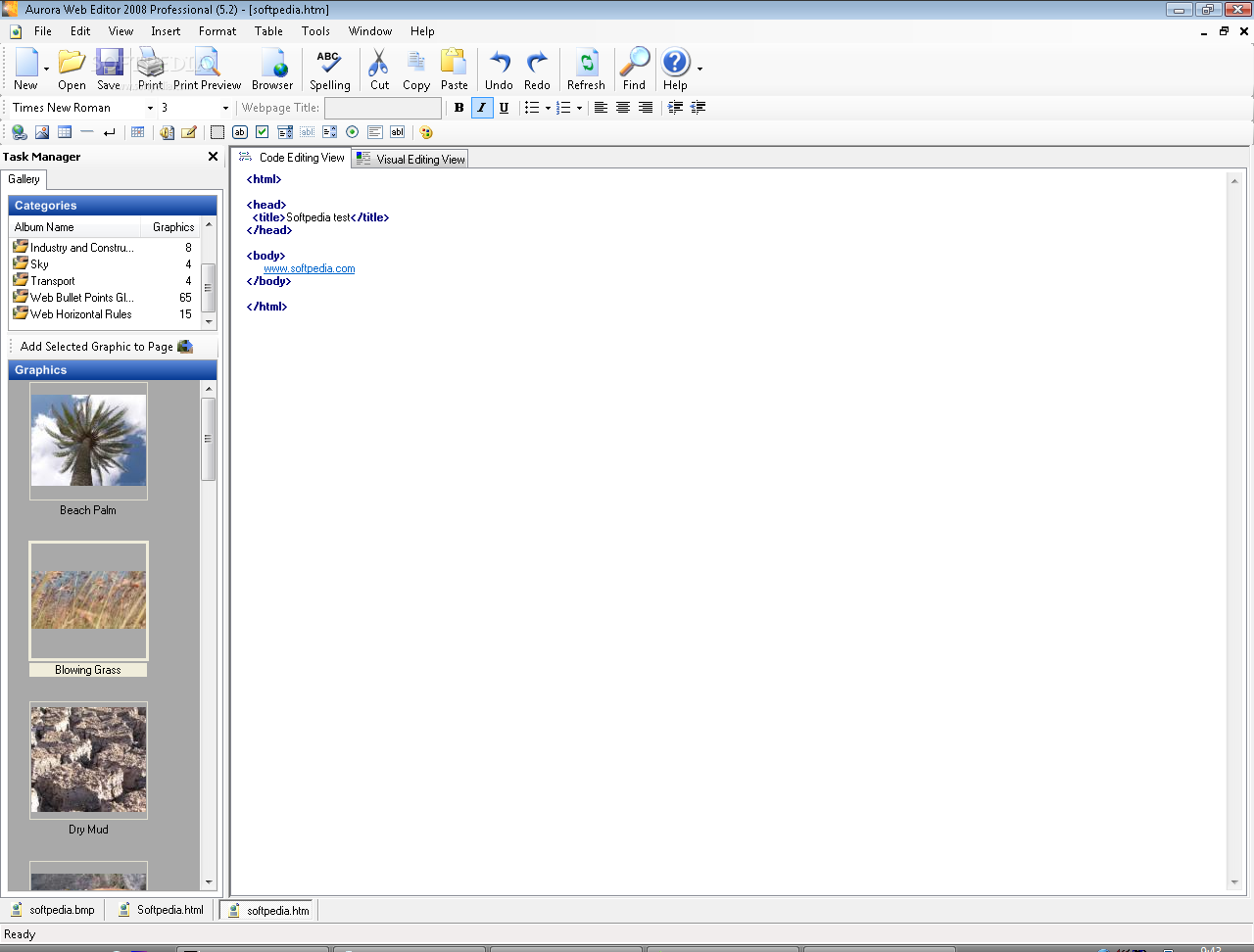
Task: Open the Times New Roman font dropdown
Action: click(150, 108)
